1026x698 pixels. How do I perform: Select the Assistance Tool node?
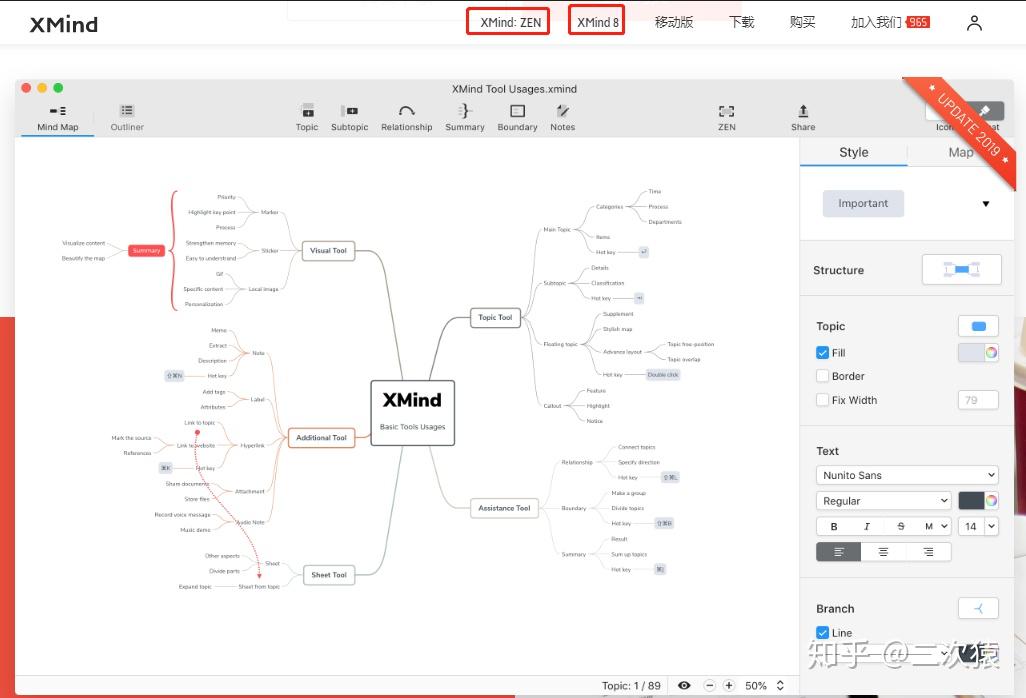504,508
